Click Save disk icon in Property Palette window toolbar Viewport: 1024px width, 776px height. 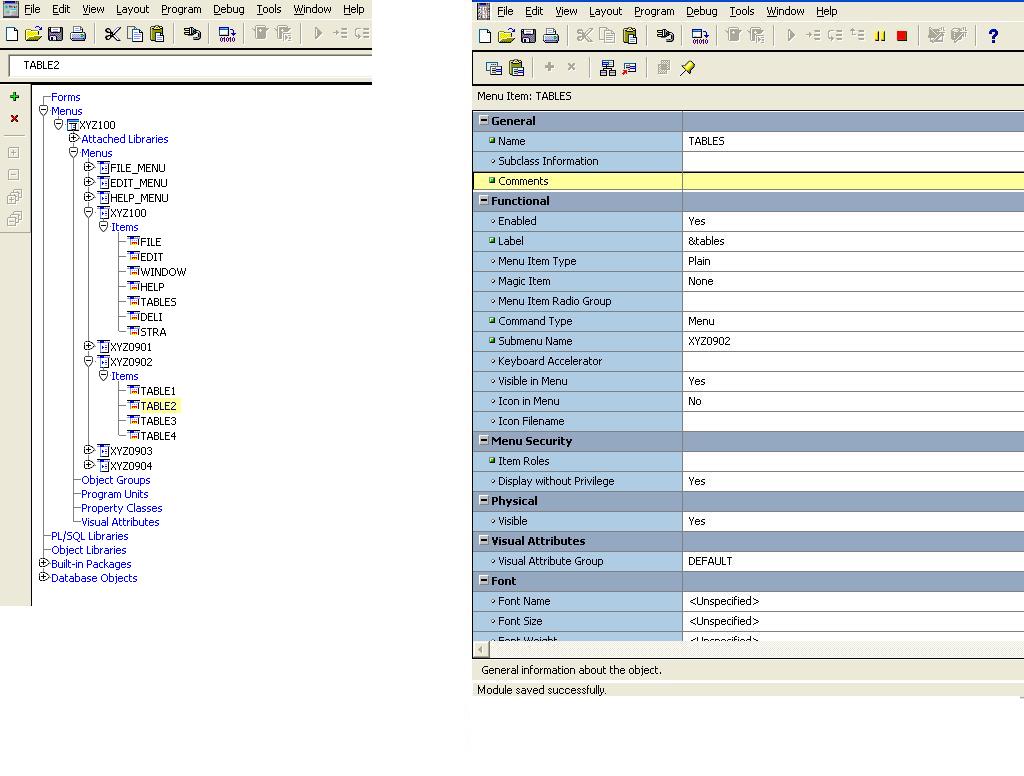528,35
